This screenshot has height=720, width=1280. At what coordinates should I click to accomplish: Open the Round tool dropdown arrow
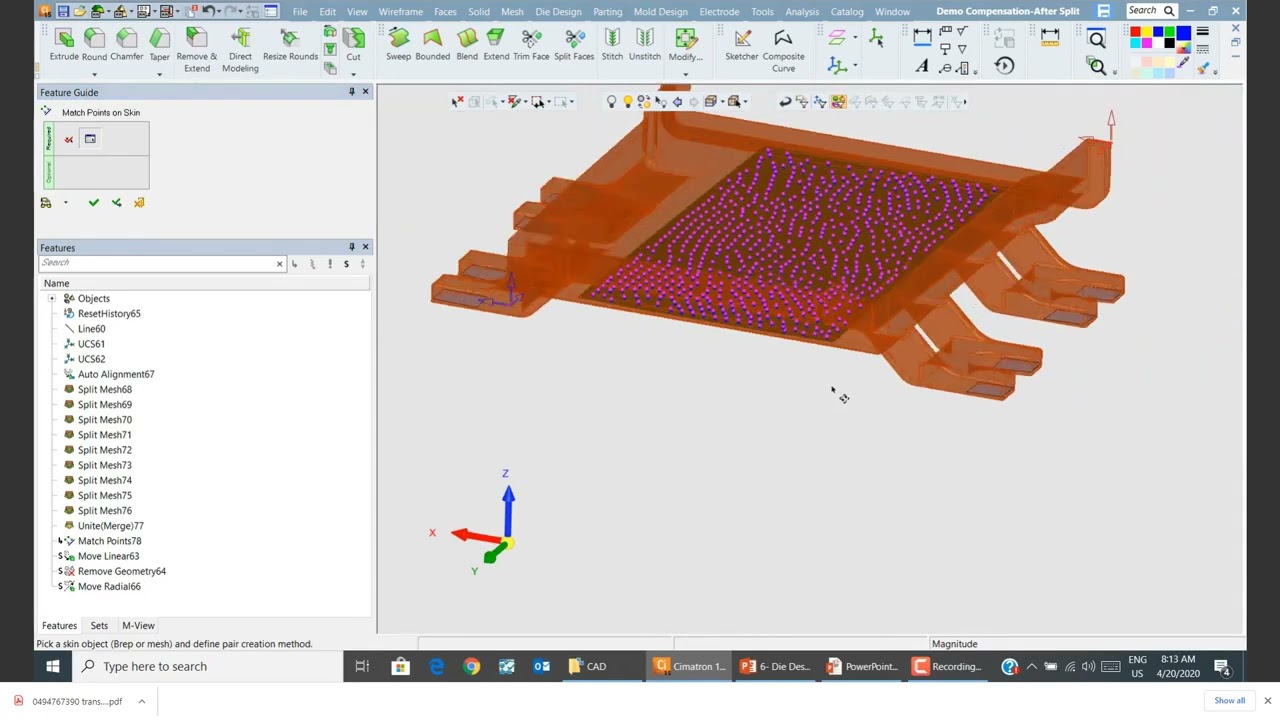coord(94,75)
